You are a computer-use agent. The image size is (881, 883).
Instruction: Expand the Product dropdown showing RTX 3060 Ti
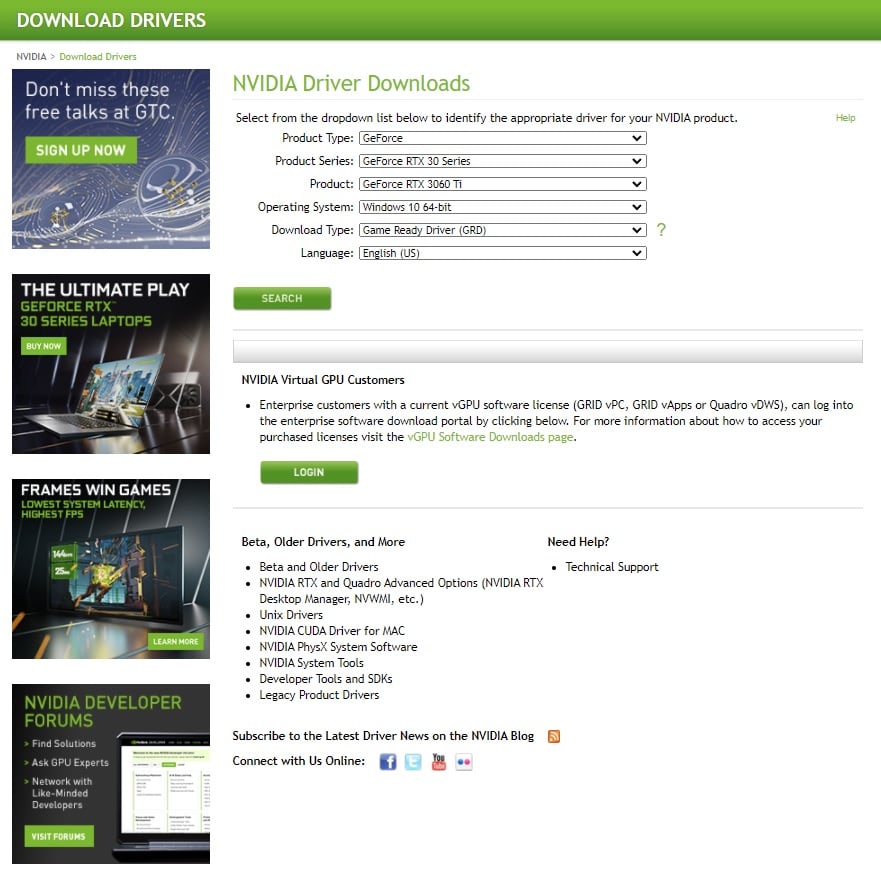coord(502,184)
